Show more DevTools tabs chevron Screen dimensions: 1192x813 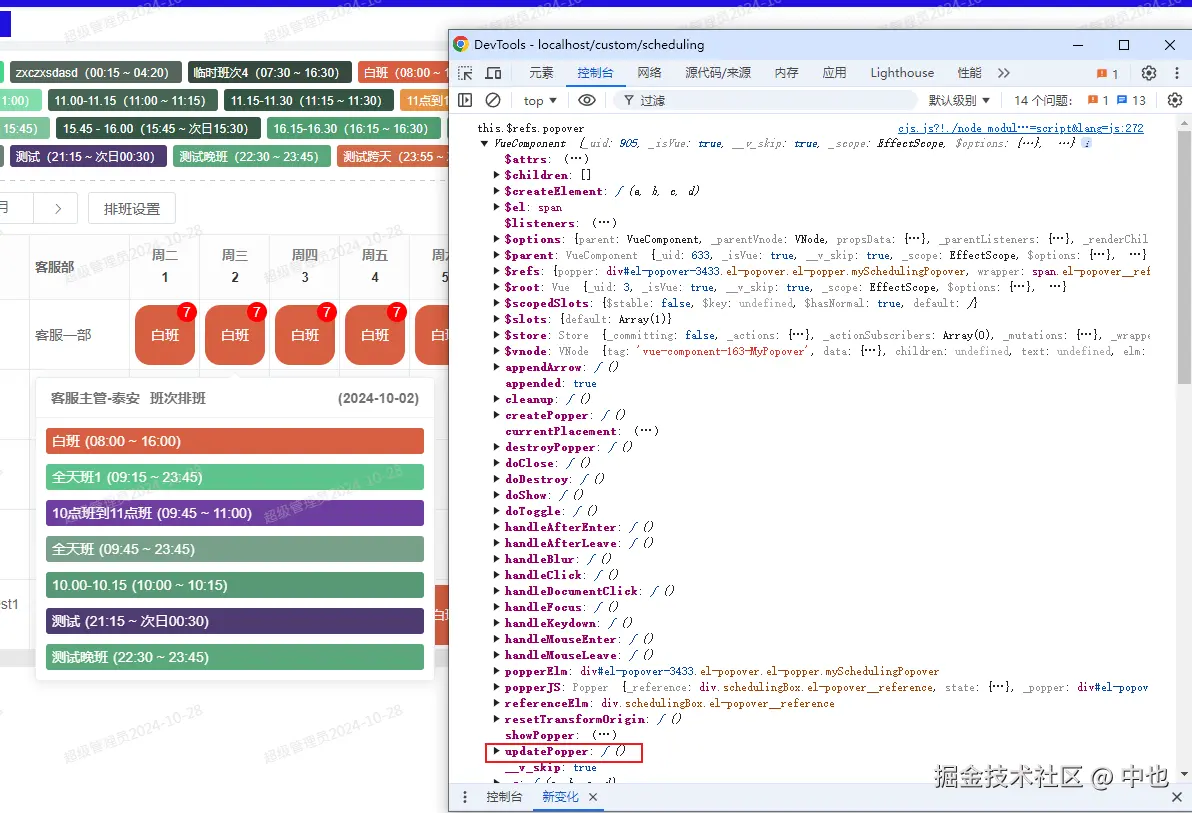click(x=1003, y=73)
